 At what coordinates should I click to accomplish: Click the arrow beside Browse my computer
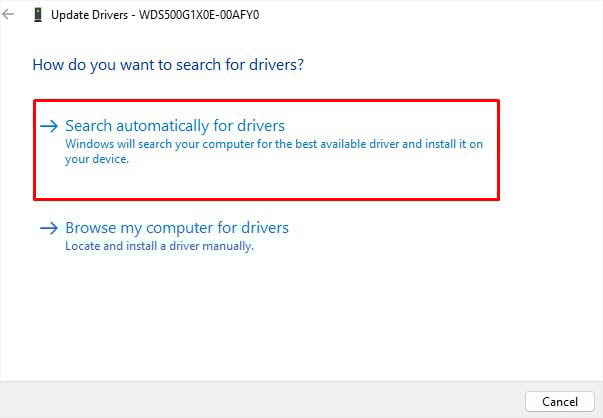coord(49,228)
